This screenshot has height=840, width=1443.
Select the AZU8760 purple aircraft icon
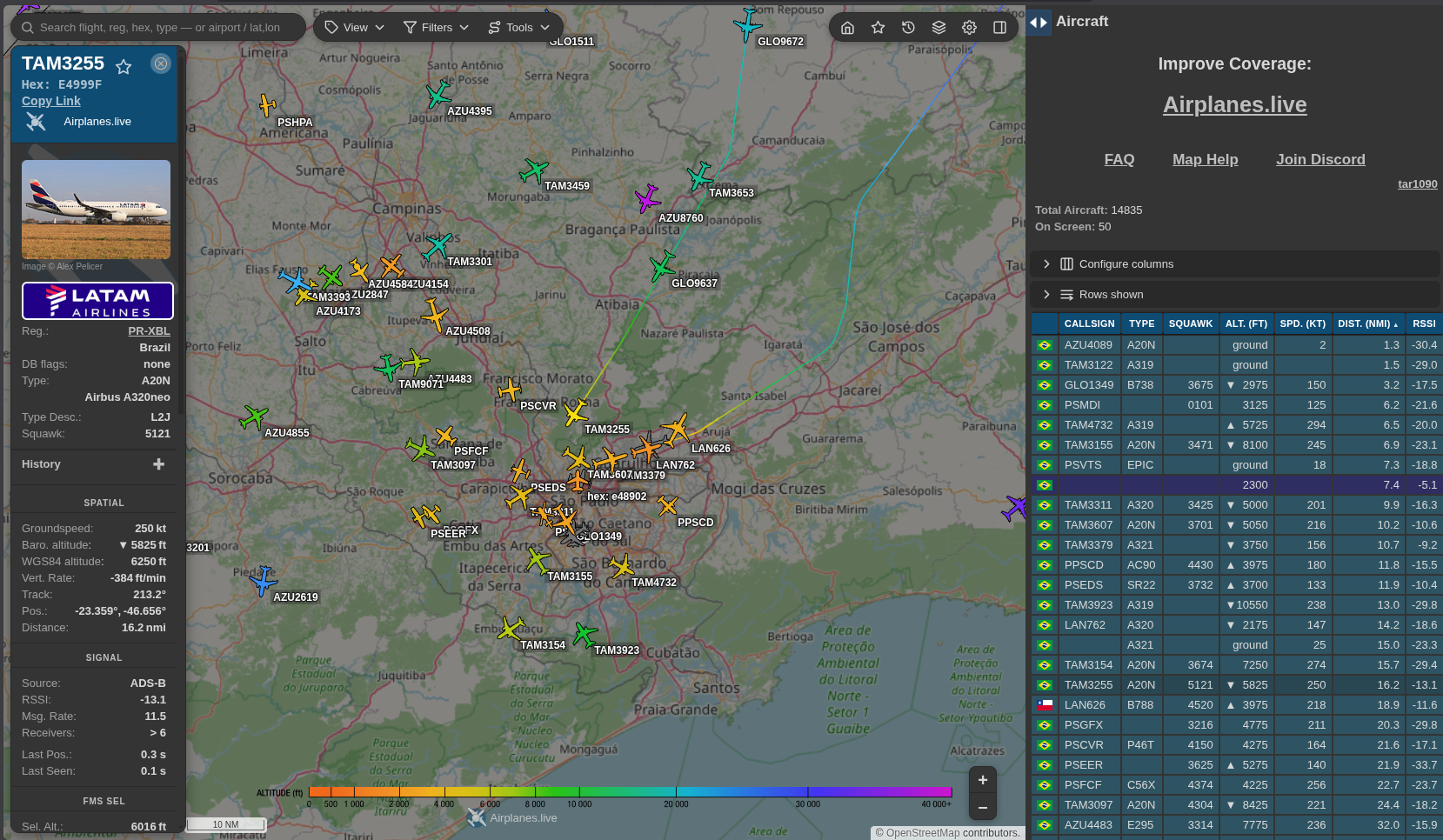point(647,198)
